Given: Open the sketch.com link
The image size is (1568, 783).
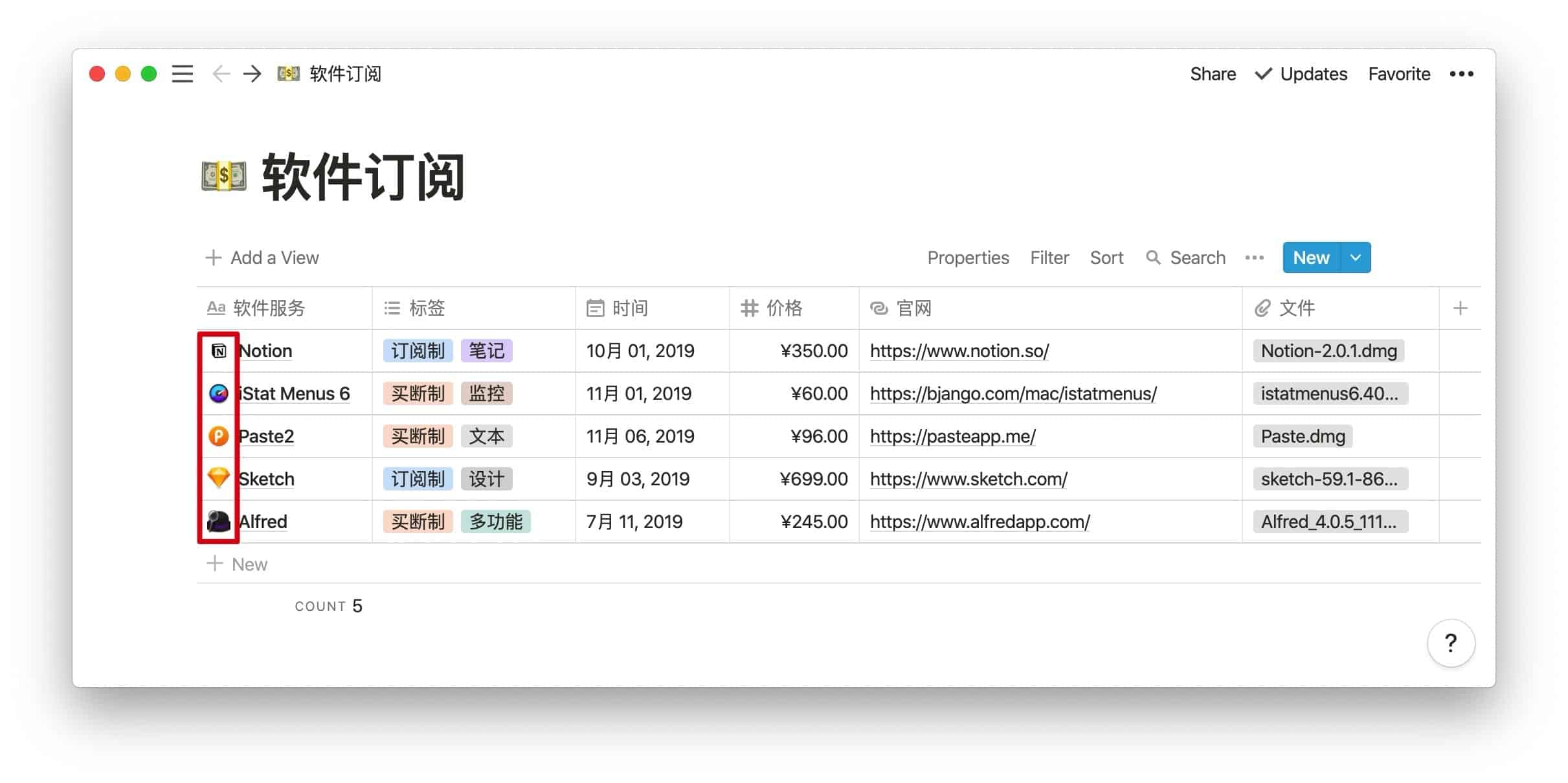Looking at the screenshot, I should coord(969,479).
